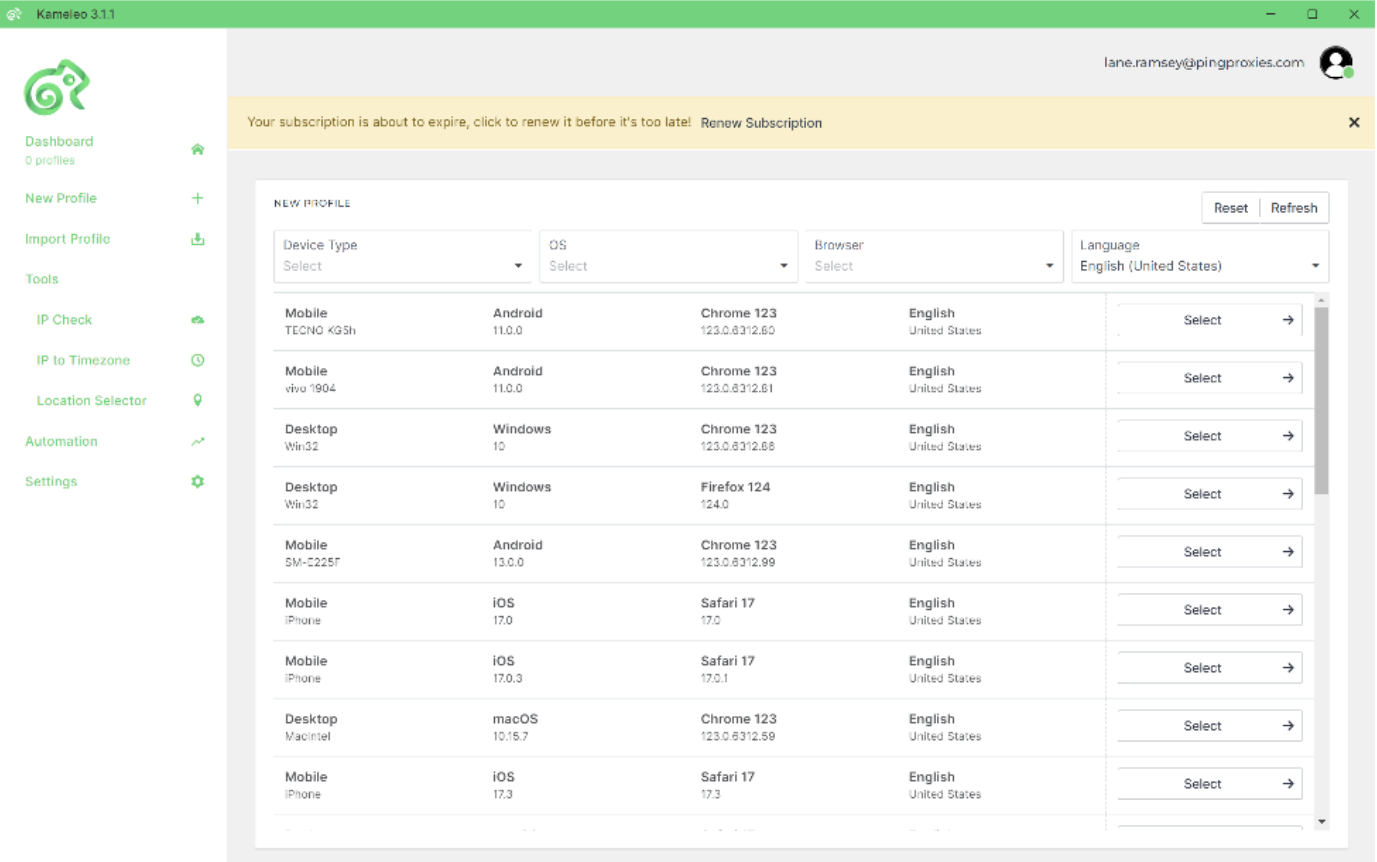Click arrow icon on Safari 17.3 row
This screenshot has height=862, width=1377.
click(1288, 784)
